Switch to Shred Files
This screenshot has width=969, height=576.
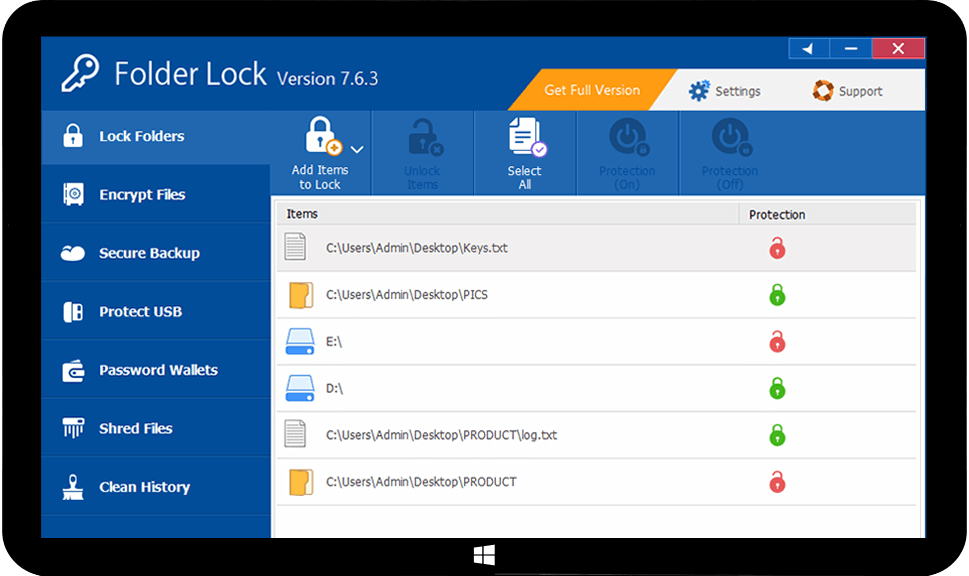[x=156, y=428]
